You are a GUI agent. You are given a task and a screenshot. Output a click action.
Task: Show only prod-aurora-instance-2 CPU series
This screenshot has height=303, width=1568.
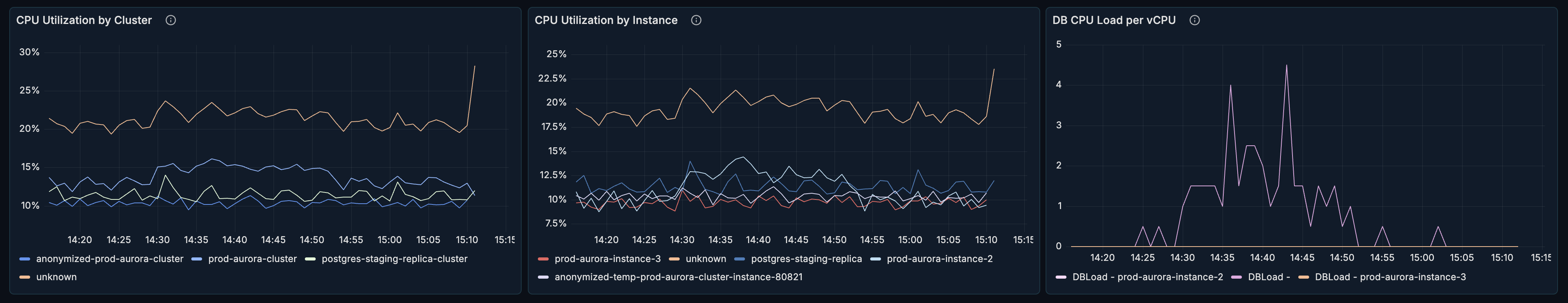pyautogui.click(x=939, y=259)
